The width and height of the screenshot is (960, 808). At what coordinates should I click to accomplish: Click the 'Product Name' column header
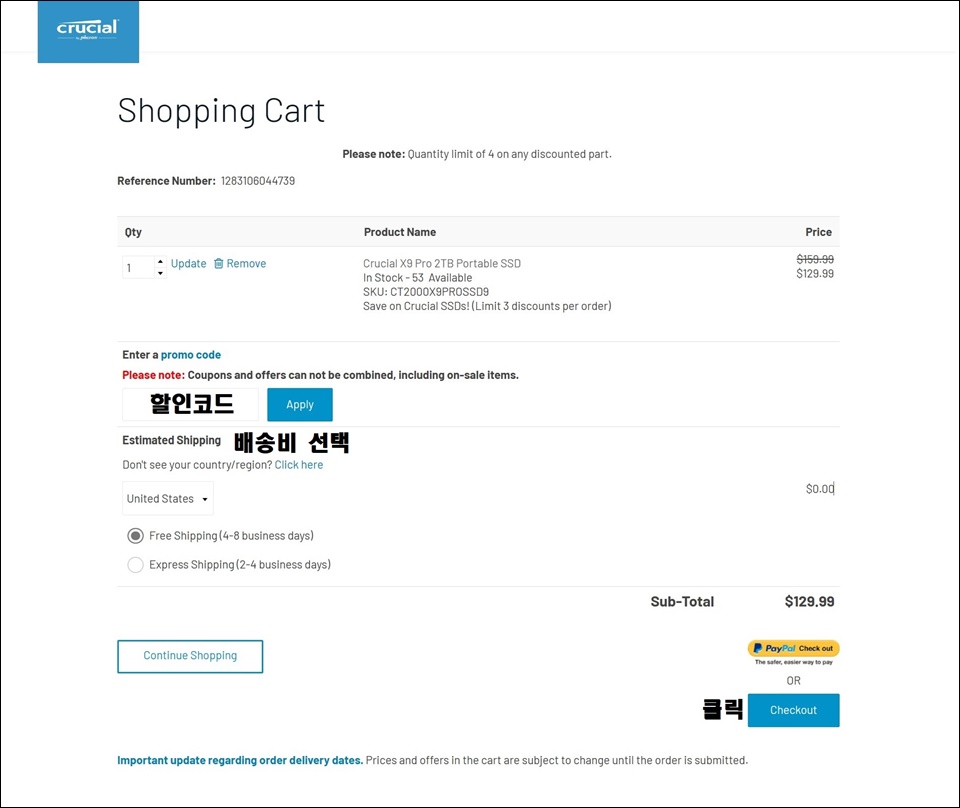(400, 232)
